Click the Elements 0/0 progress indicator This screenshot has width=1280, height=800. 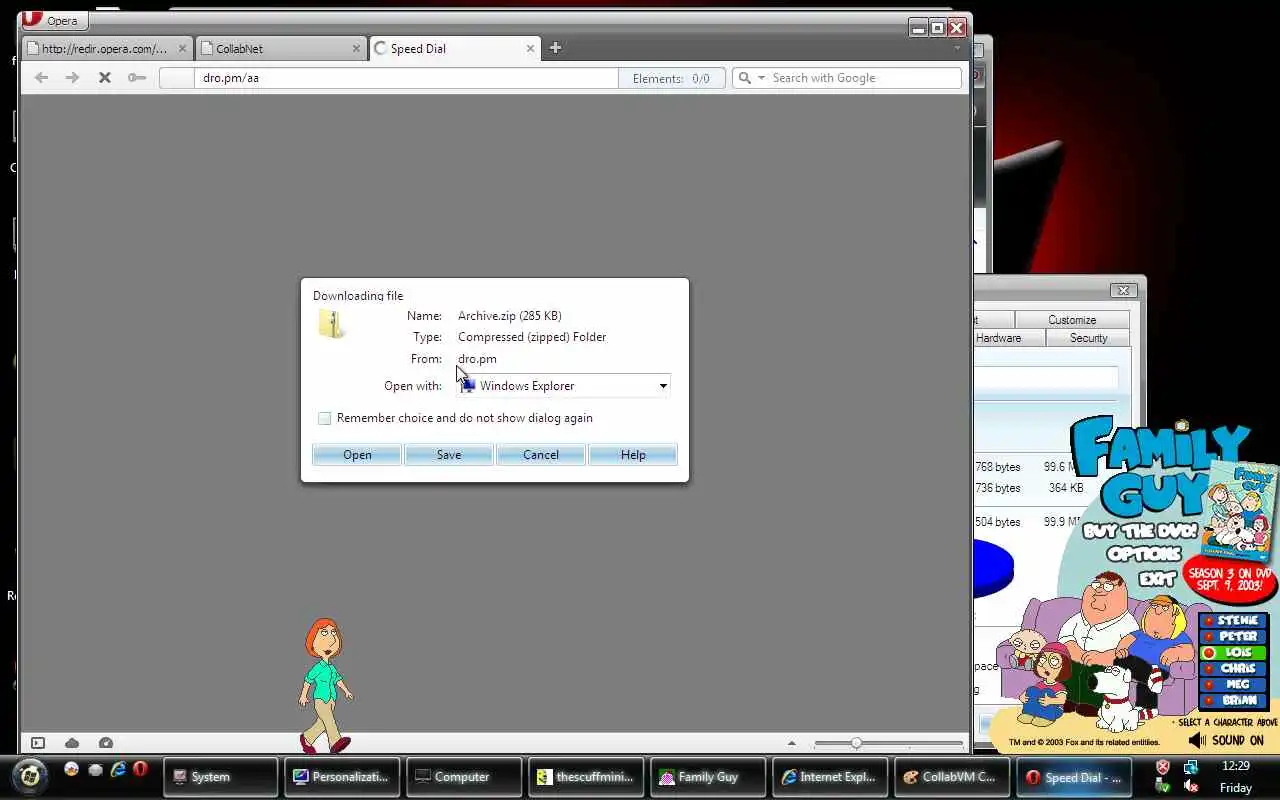click(x=671, y=78)
